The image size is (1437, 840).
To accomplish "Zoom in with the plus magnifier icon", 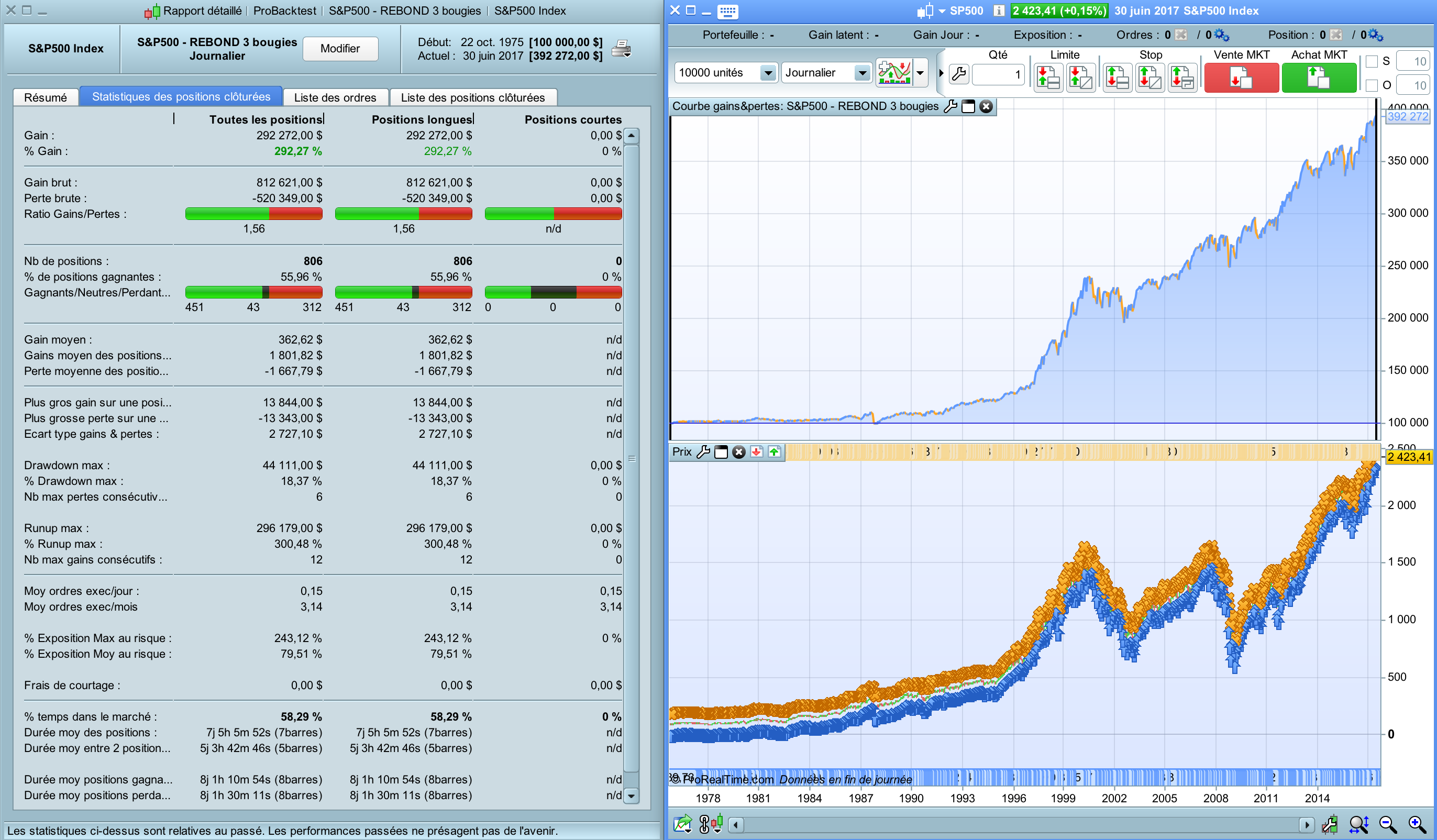I will 1417,824.
